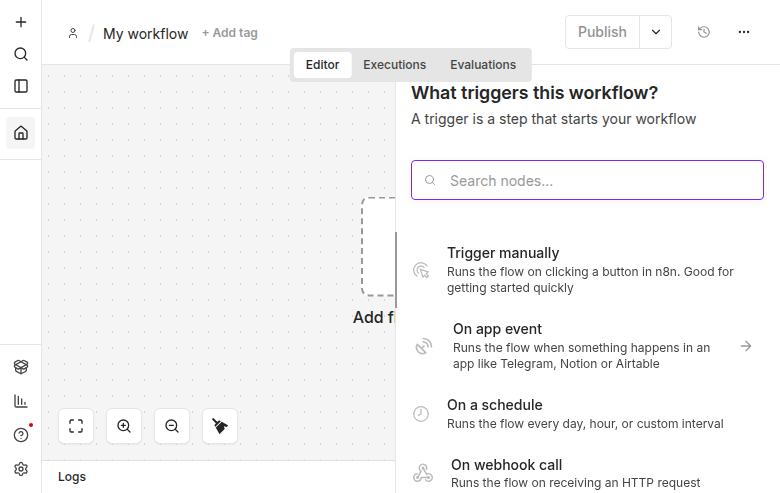This screenshot has width=780, height=493.
Task: Go to the home overview icon
Action: [21, 133]
